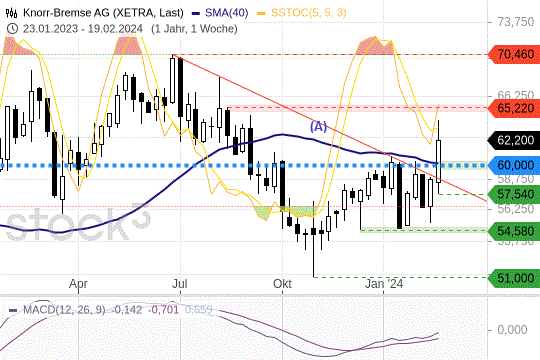Screen dimensions: 540x360
Task: Click the MACD signal value -0,701
Action: pyautogui.click(x=163, y=310)
